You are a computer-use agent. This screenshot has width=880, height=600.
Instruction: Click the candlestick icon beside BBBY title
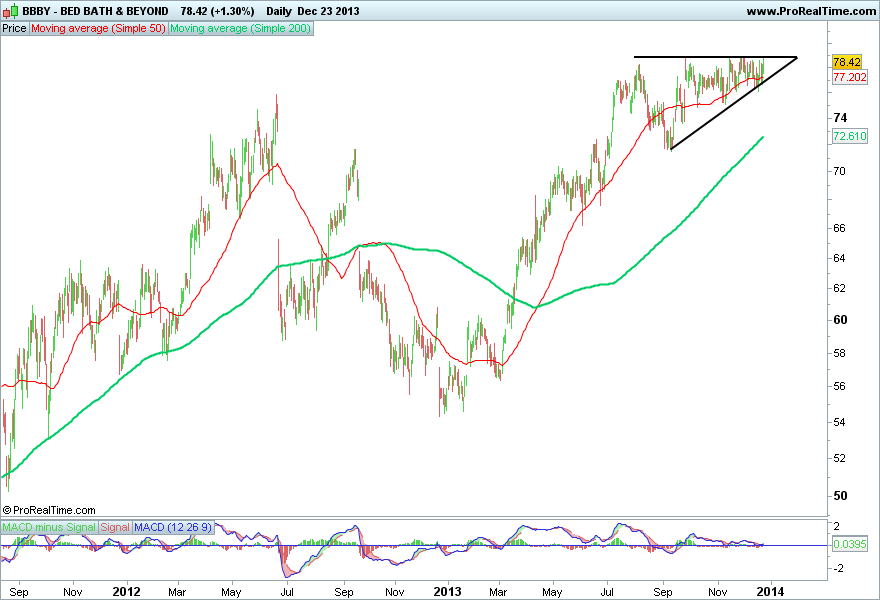[10, 11]
